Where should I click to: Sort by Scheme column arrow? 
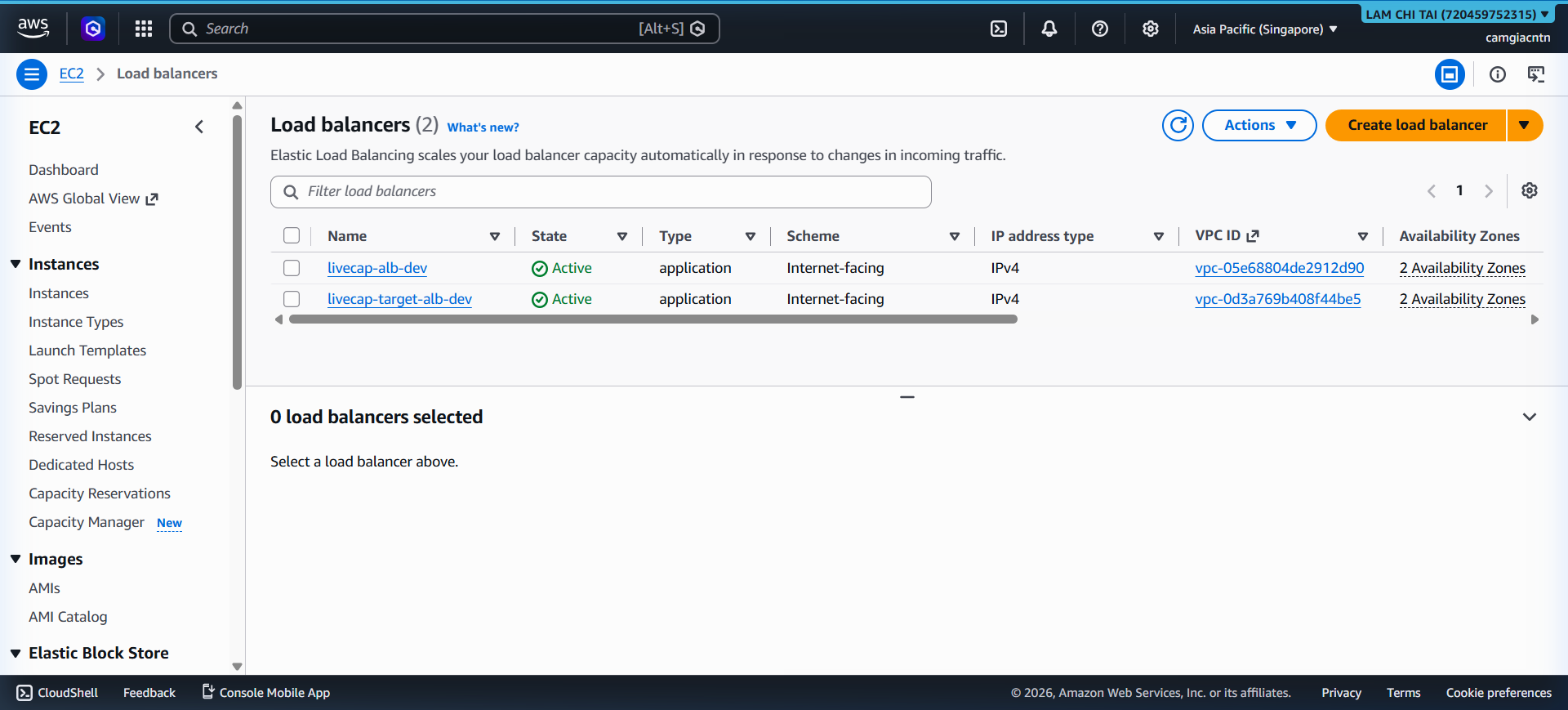[955, 236]
